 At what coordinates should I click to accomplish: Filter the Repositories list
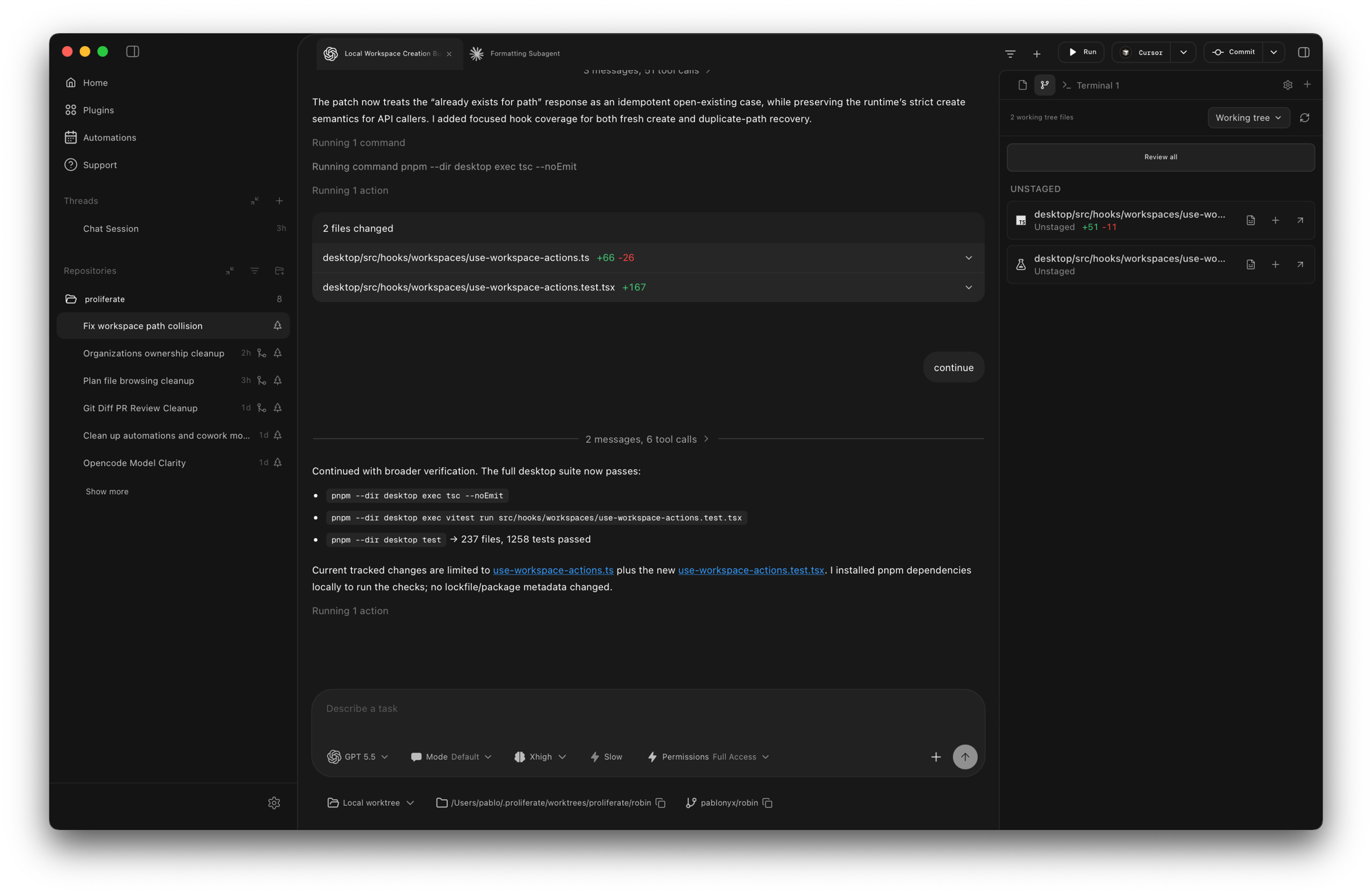(255, 271)
